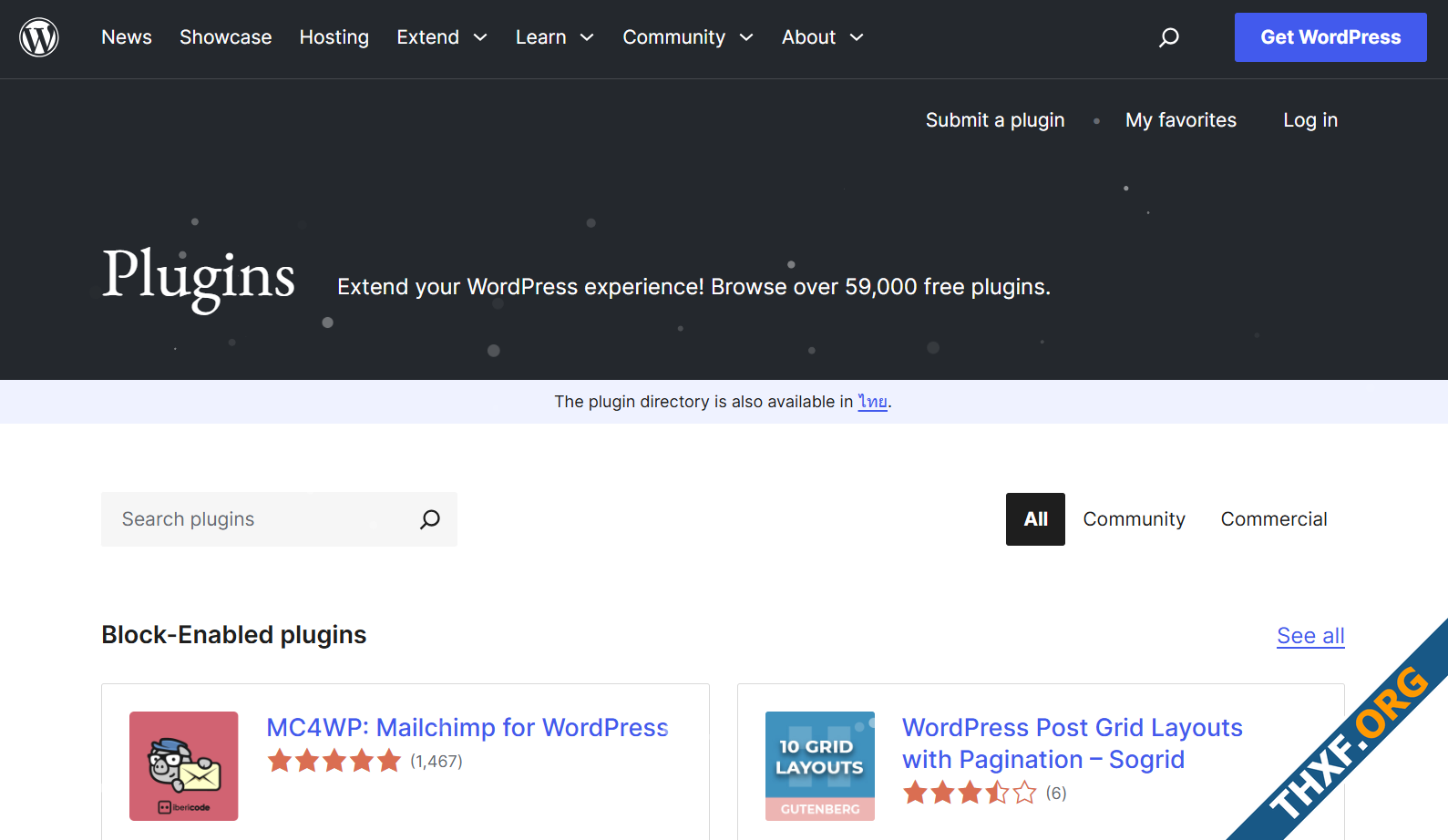Image resolution: width=1448 pixels, height=840 pixels.
Task: Click See all block-enabled plugins
Action: tap(1310, 636)
